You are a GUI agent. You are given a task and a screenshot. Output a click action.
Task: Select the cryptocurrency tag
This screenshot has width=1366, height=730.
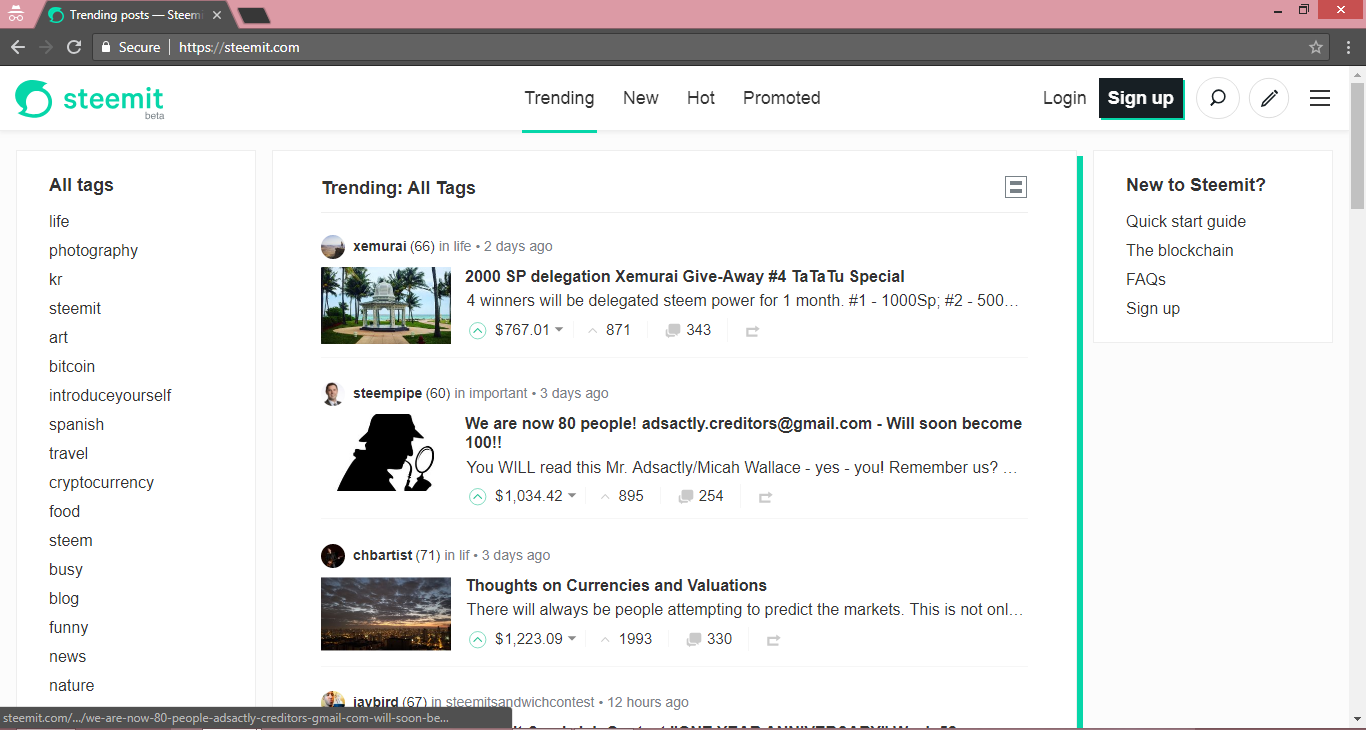coord(101,482)
